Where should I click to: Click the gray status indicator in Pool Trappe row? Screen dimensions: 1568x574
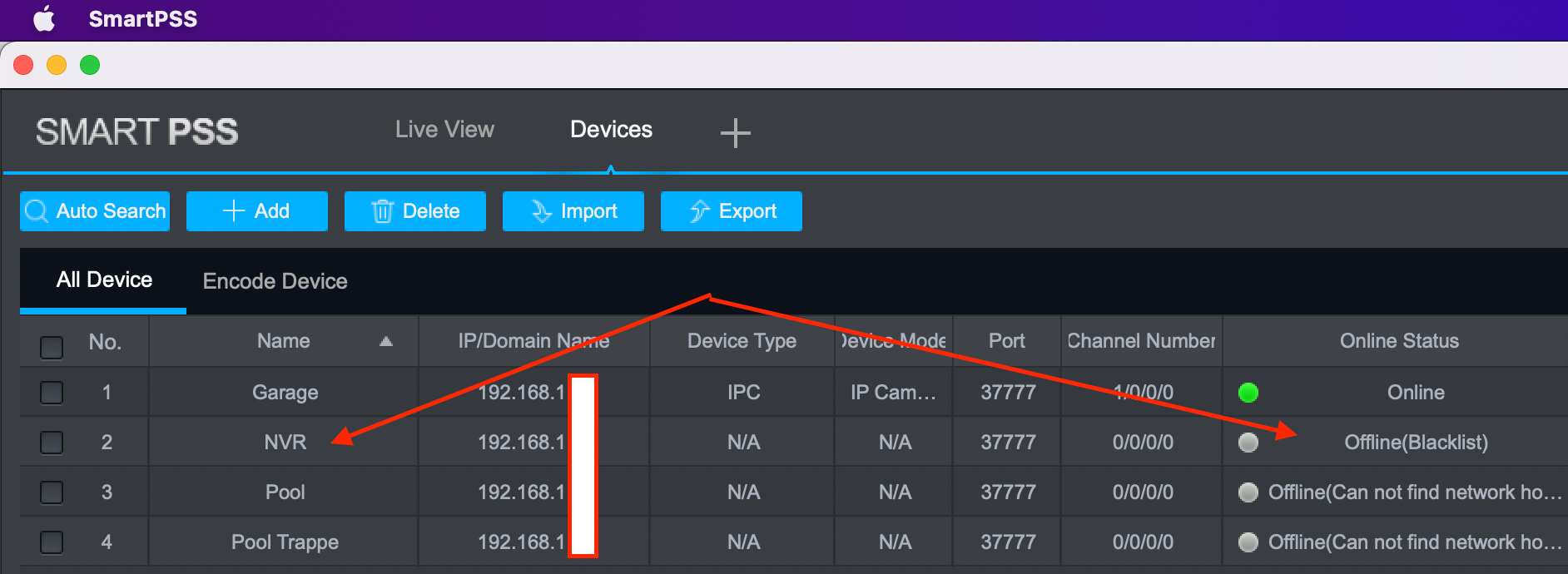[x=1248, y=542]
